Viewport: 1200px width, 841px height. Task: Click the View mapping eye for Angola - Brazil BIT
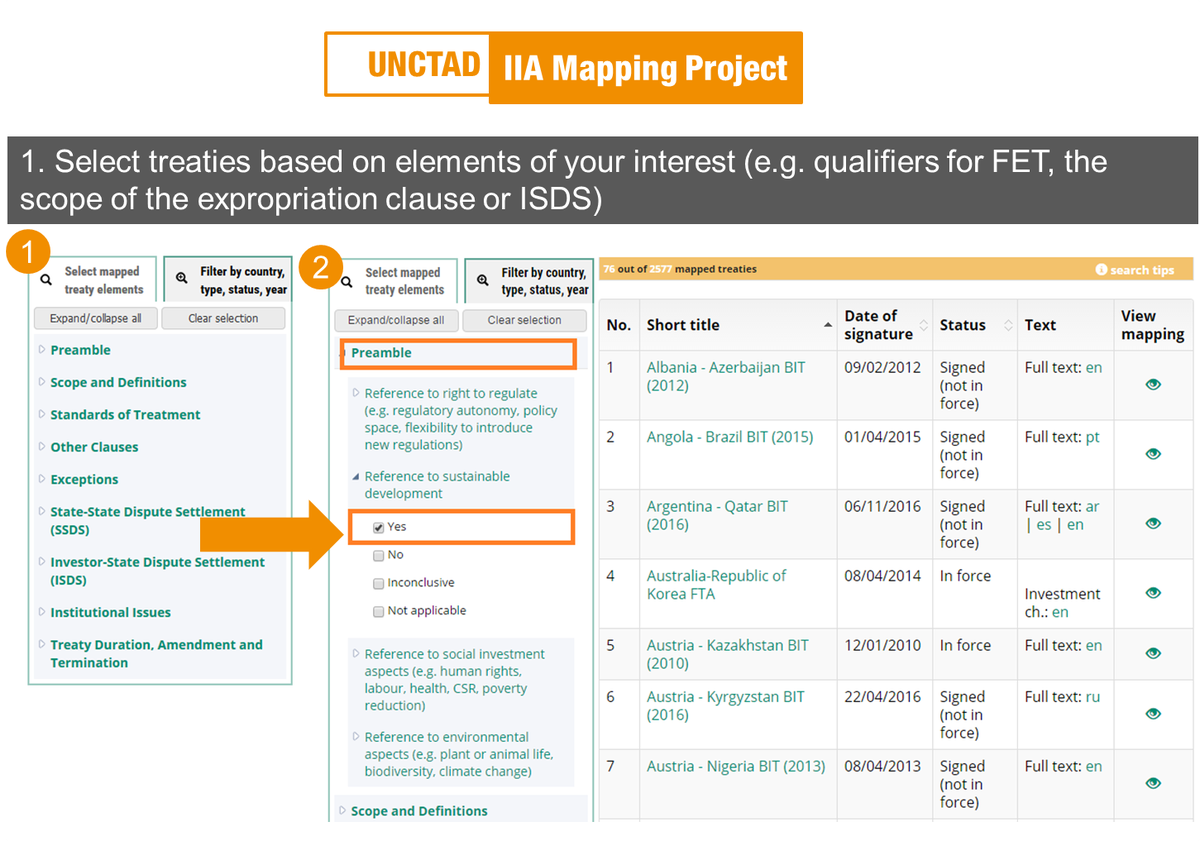1153,455
